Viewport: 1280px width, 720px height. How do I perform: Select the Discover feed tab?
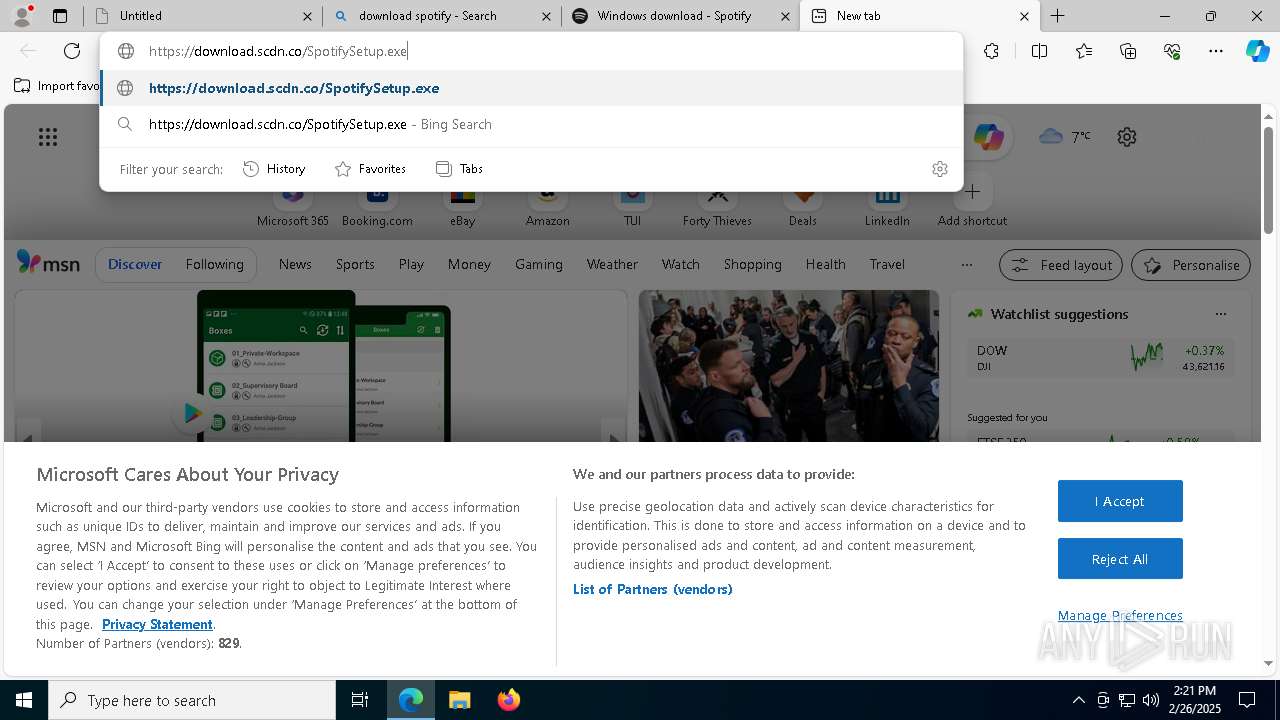pyautogui.click(x=135, y=264)
